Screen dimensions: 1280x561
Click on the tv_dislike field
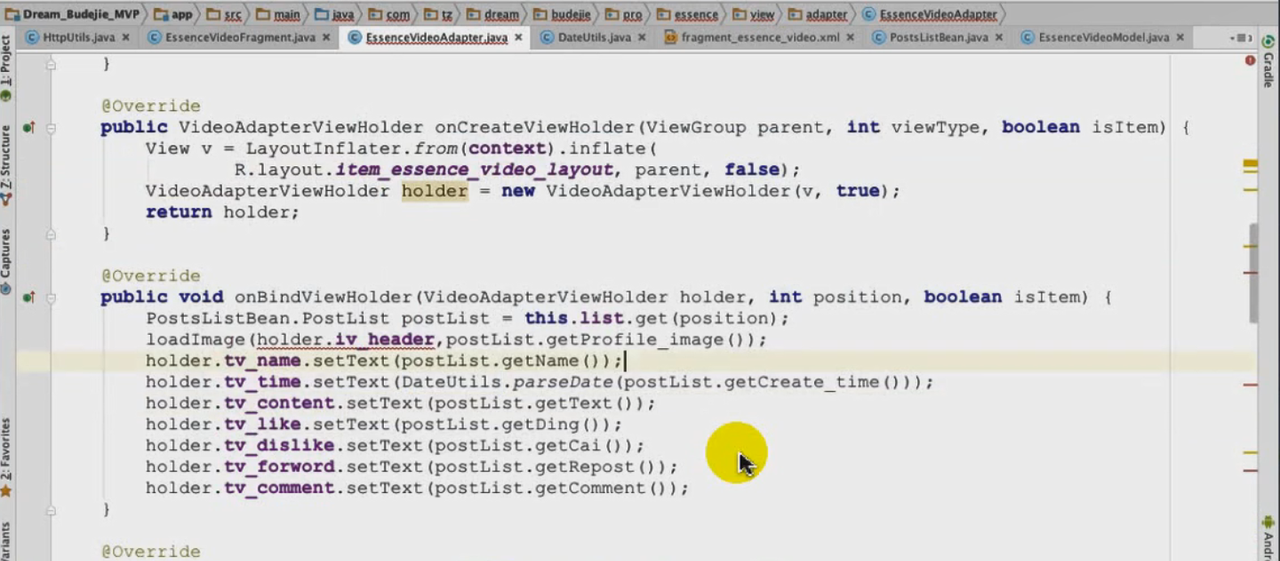(279, 446)
